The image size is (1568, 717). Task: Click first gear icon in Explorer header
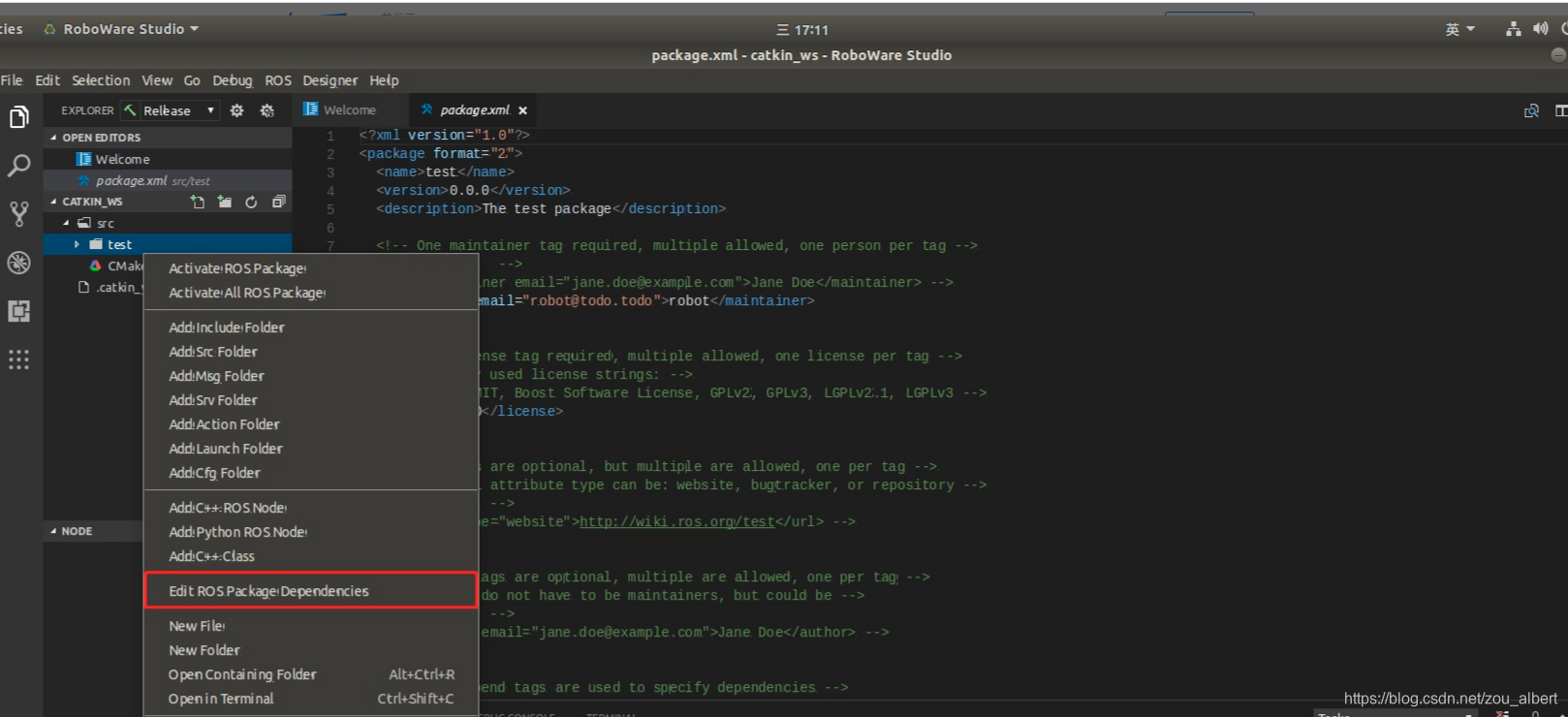coord(237,110)
